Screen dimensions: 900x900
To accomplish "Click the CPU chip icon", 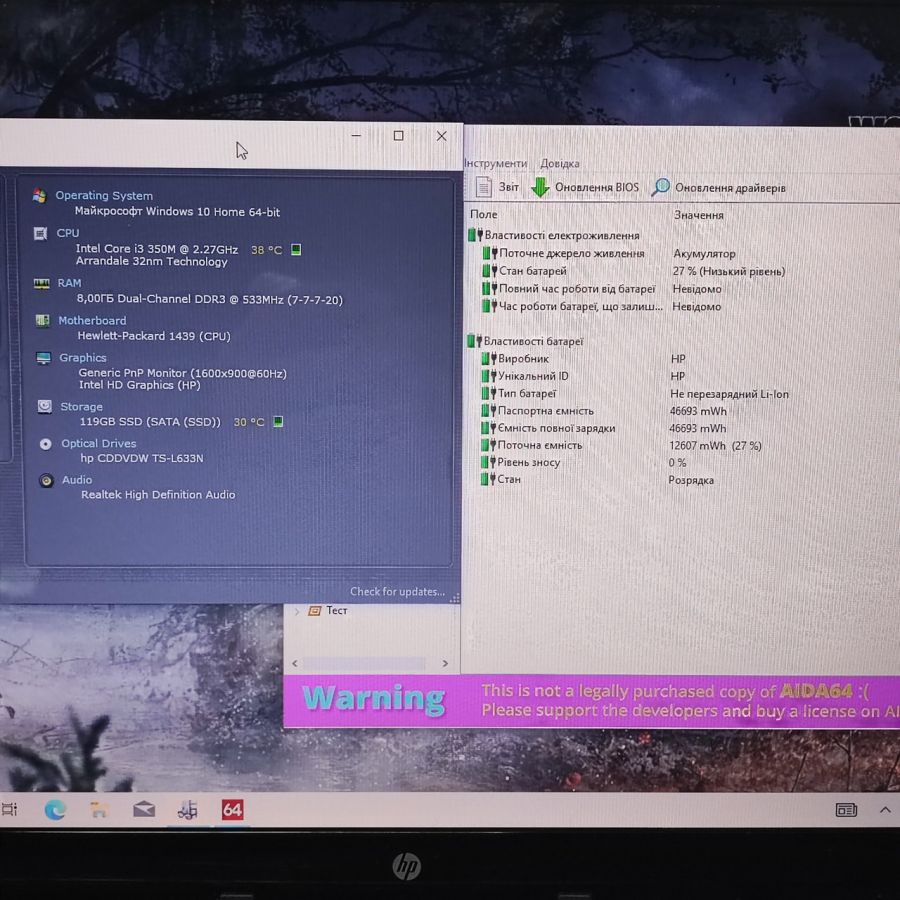I will 40,234.
